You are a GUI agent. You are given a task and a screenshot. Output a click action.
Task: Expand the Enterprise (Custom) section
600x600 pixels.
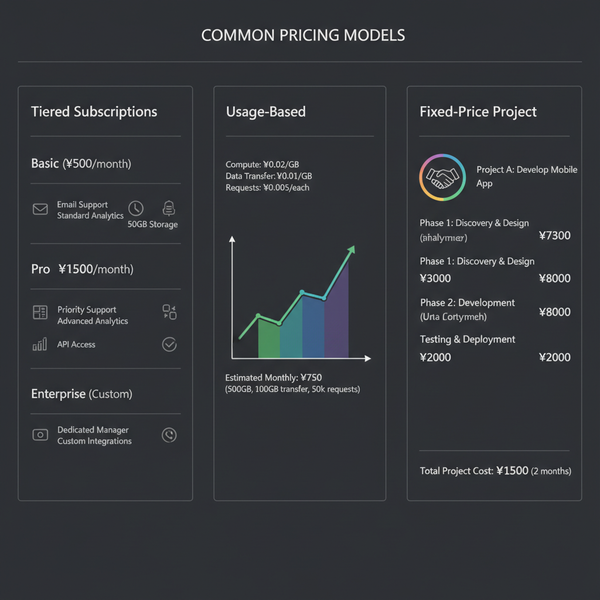82,394
